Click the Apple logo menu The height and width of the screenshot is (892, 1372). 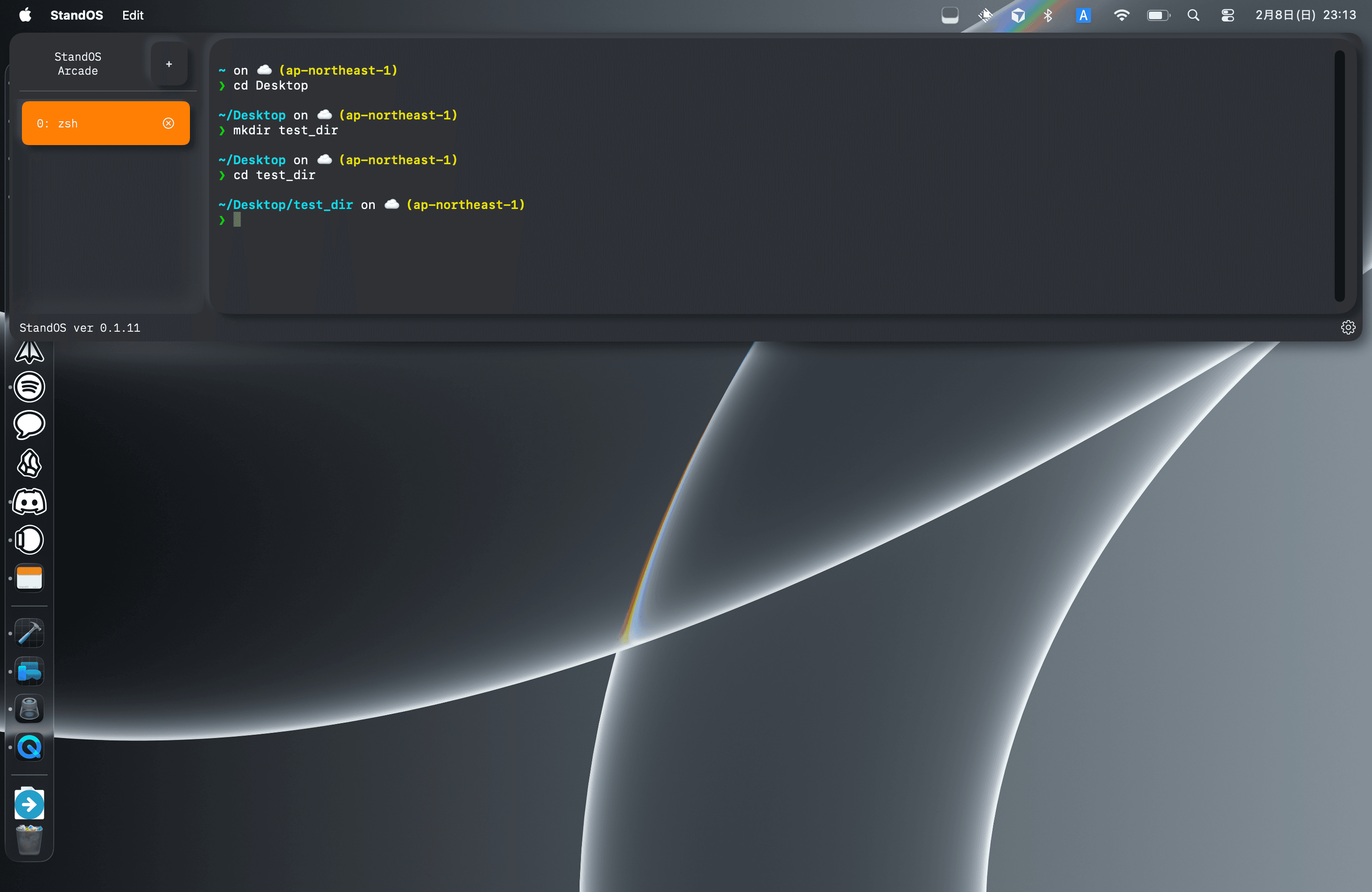pos(25,15)
